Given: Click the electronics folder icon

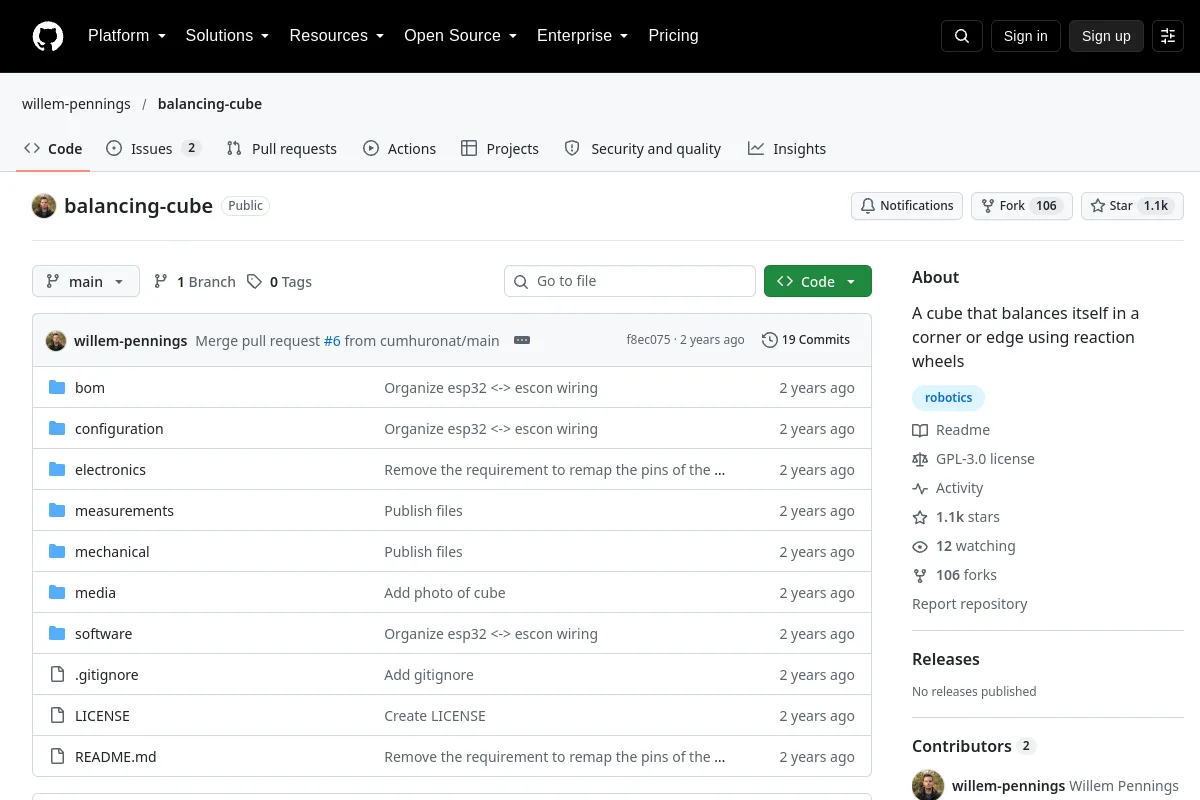Looking at the screenshot, I should click(x=57, y=470).
